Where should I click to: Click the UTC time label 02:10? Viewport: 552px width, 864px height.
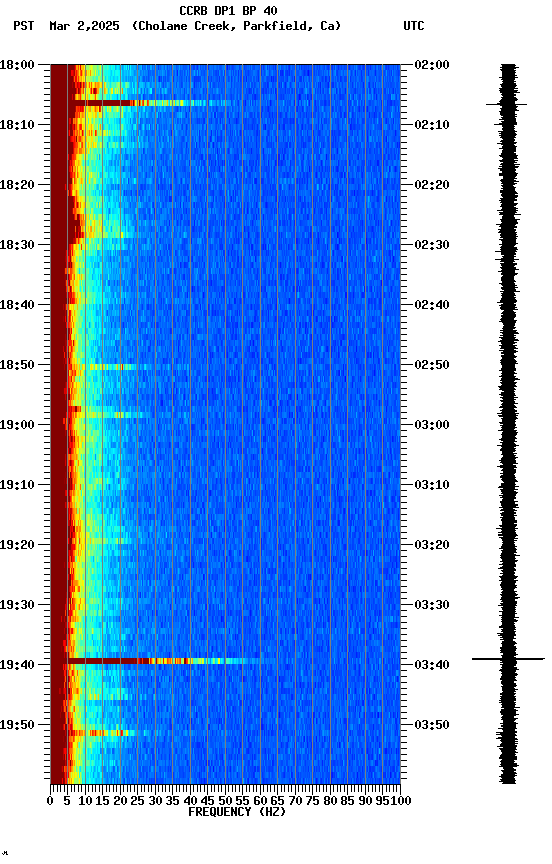point(432,125)
